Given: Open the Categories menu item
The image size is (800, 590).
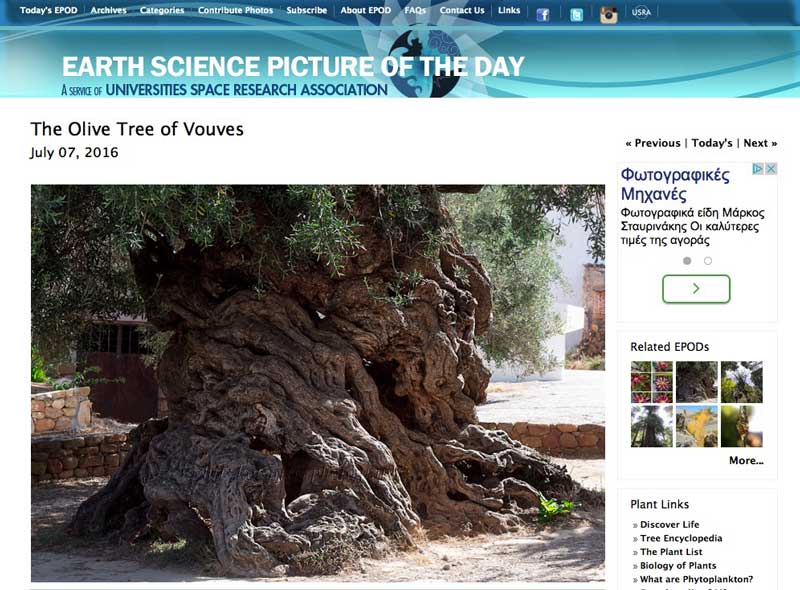Looking at the screenshot, I should pos(162,10).
